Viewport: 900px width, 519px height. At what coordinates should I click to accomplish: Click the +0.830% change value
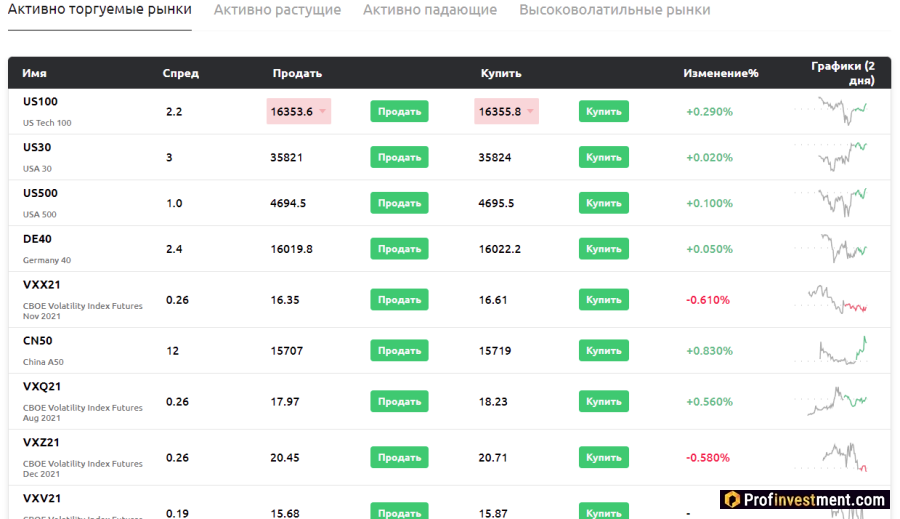pos(709,351)
